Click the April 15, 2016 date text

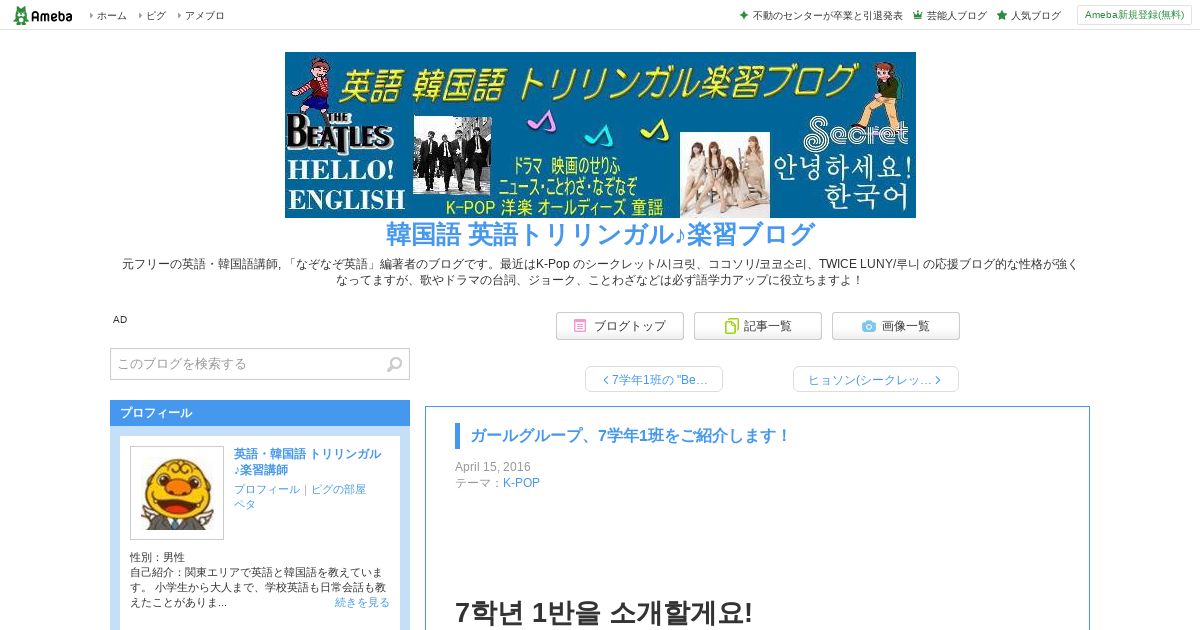[x=493, y=467]
